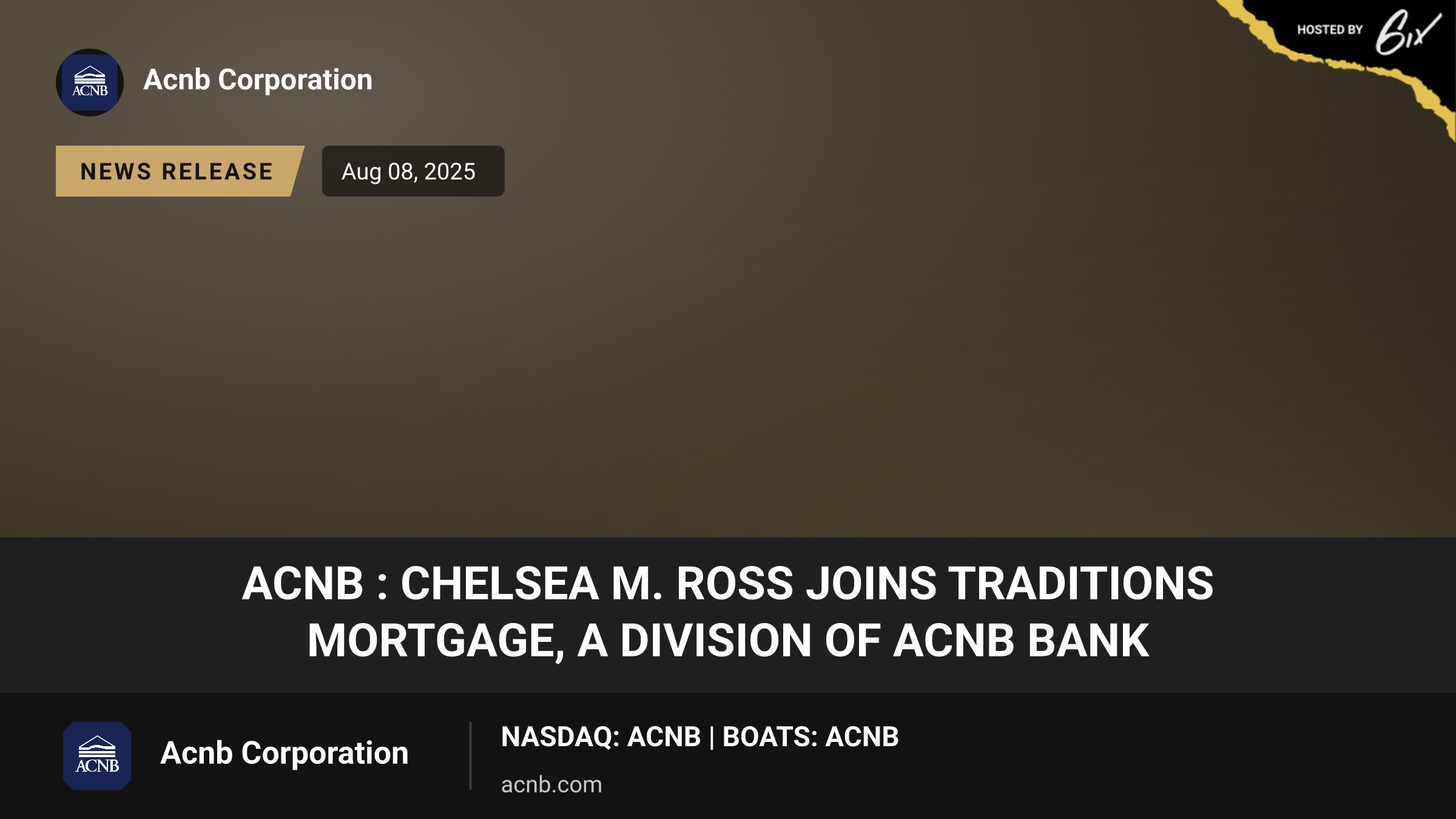The image size is (1456, 819).
Task: Click the NASDAQ: ACNB ticker text
Action: (x=601, y=737)
